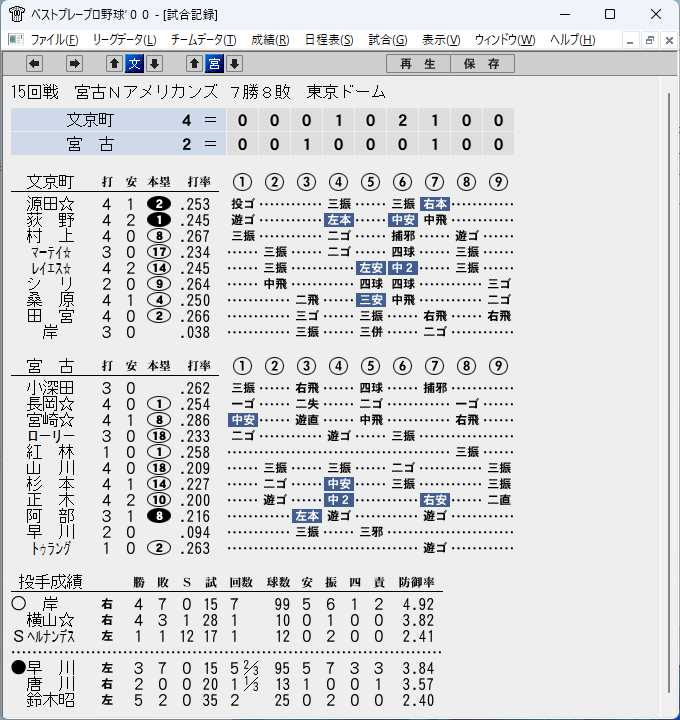Click the up arrow beside the 文 team button
Image resolution: width=680 pixels, height=720 pixels.
point(114,63)
